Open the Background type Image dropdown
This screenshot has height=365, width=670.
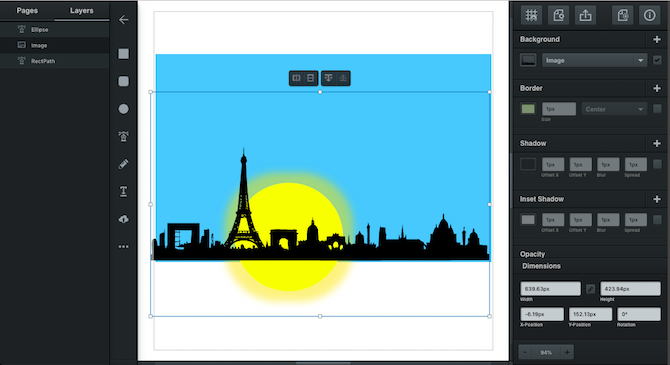pyautogui.click(x=594, y=60)
